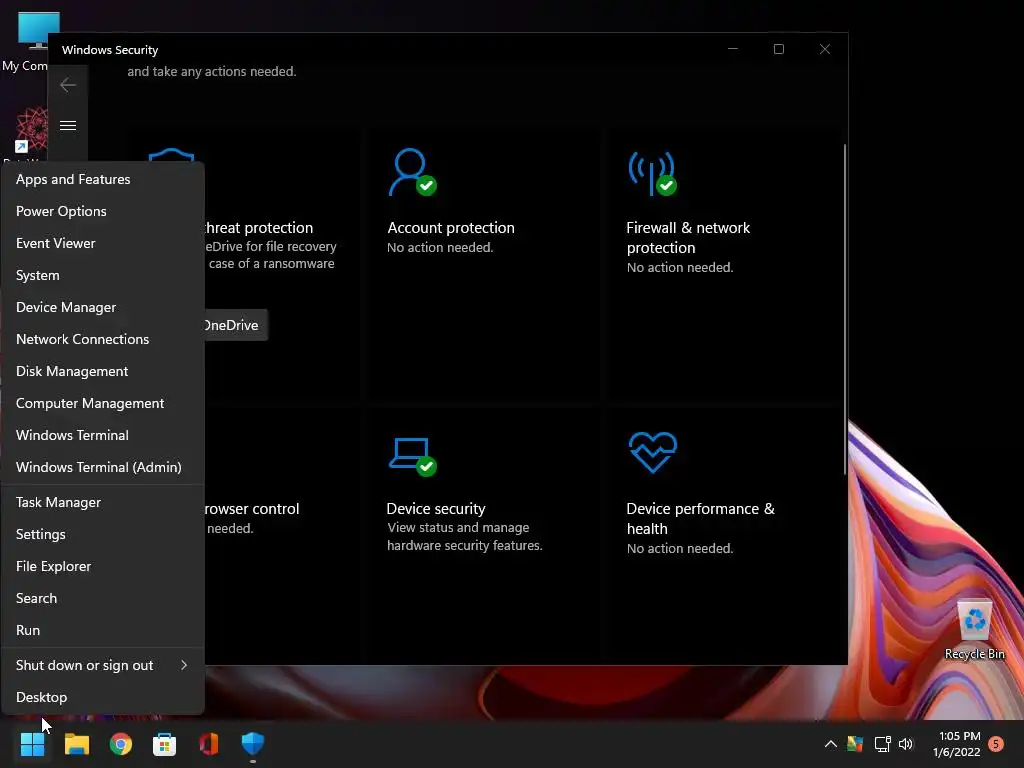The image size is (1024, 768).
Task: Open the notification badge showing 5
Action: pyautogui.click(x=996, y=743)
